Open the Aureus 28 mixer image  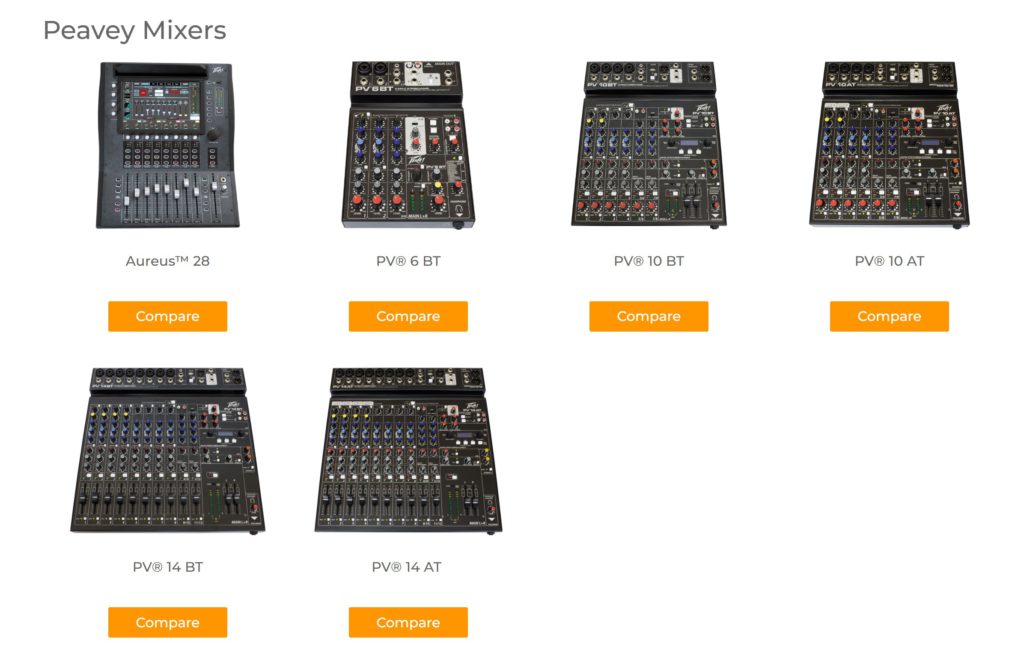pos(168,145)
